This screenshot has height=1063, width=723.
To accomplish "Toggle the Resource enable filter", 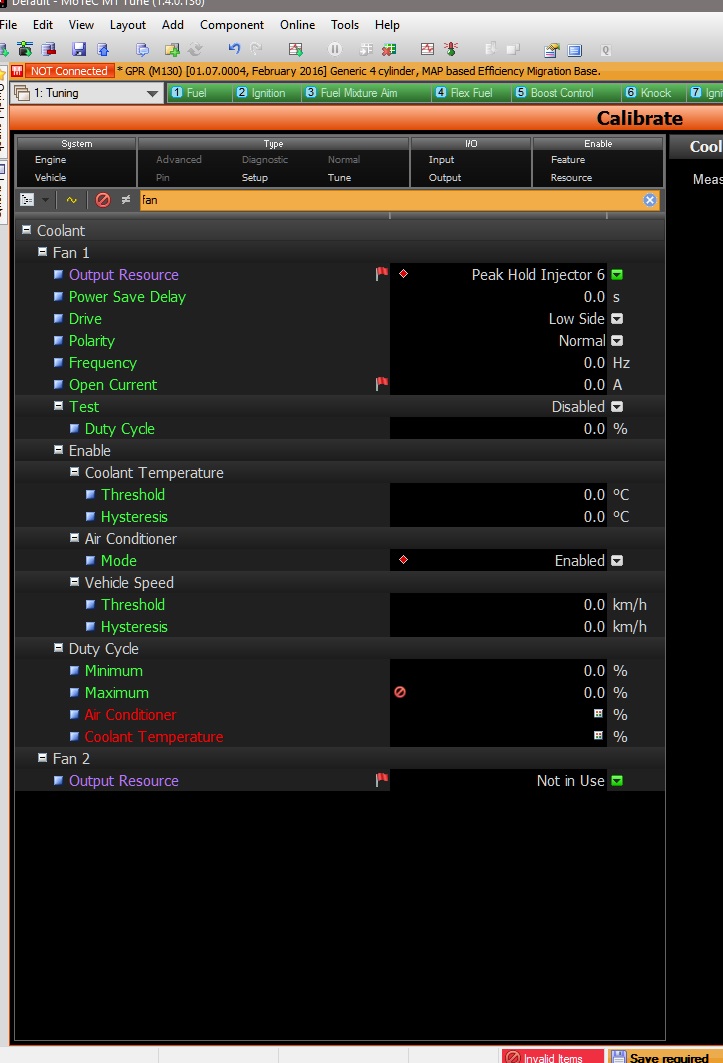I will coord(571,178).
